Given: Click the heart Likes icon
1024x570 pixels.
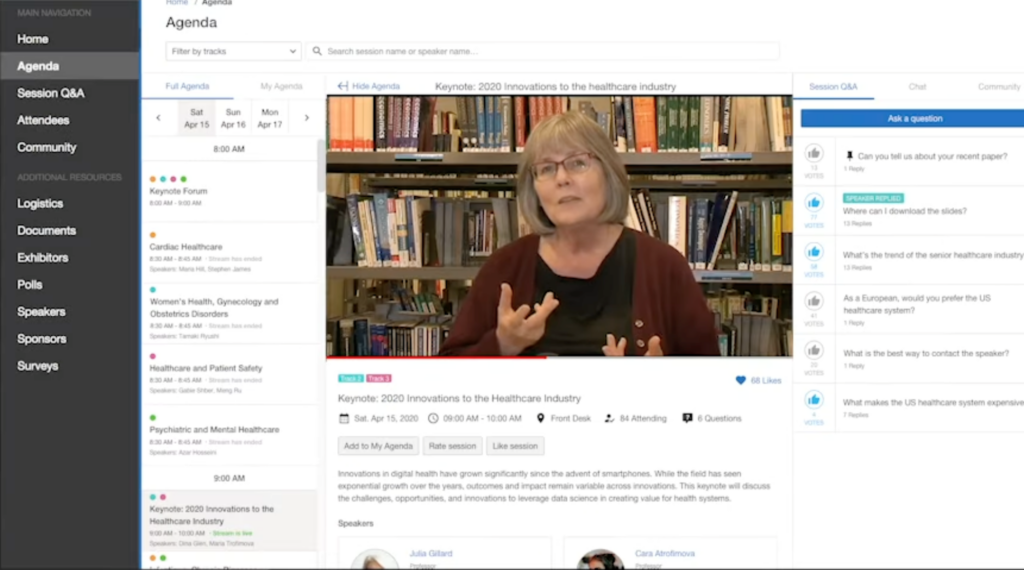Looking at the screenshot, I should [741, 380].
